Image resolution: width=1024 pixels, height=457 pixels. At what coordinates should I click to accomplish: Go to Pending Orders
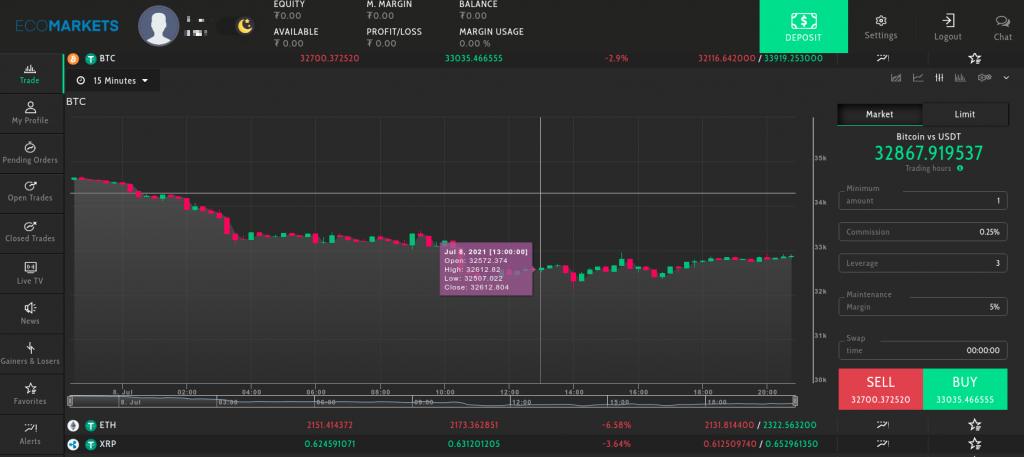pyautogui.click(x=29, y=153)
